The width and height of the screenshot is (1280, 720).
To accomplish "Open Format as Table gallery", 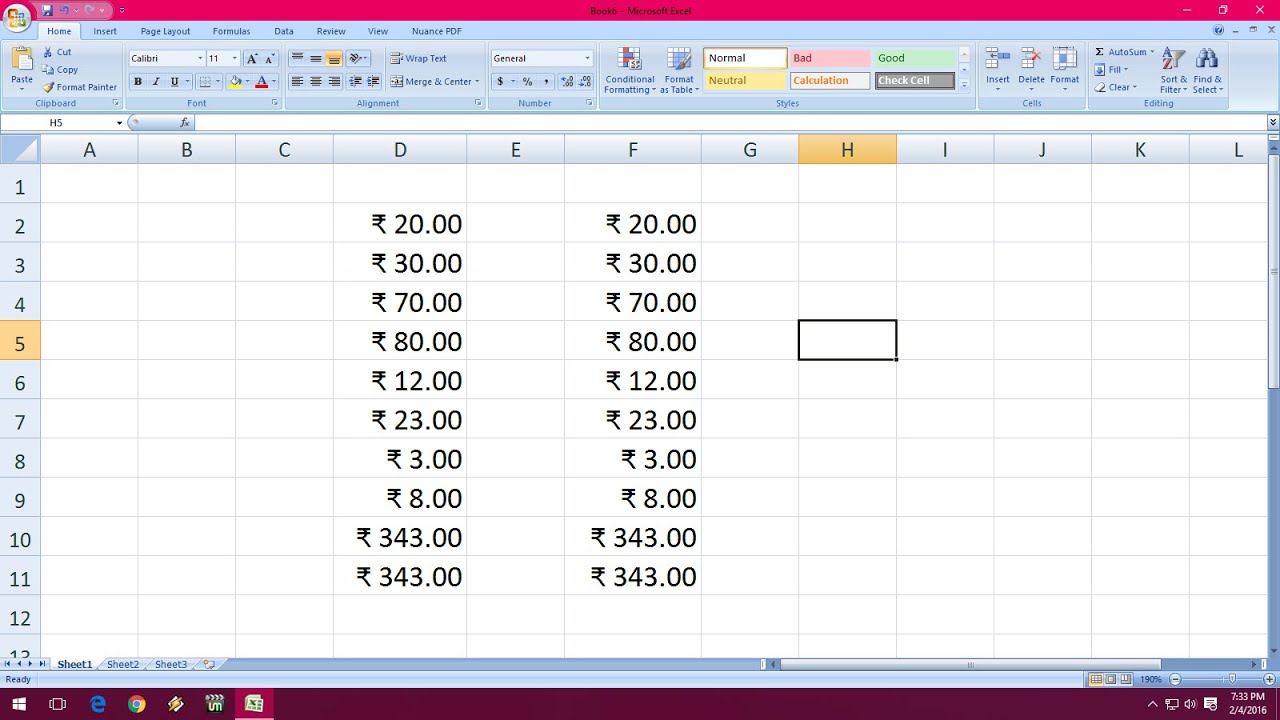I will pyautogui.click(x=679, y=71).
